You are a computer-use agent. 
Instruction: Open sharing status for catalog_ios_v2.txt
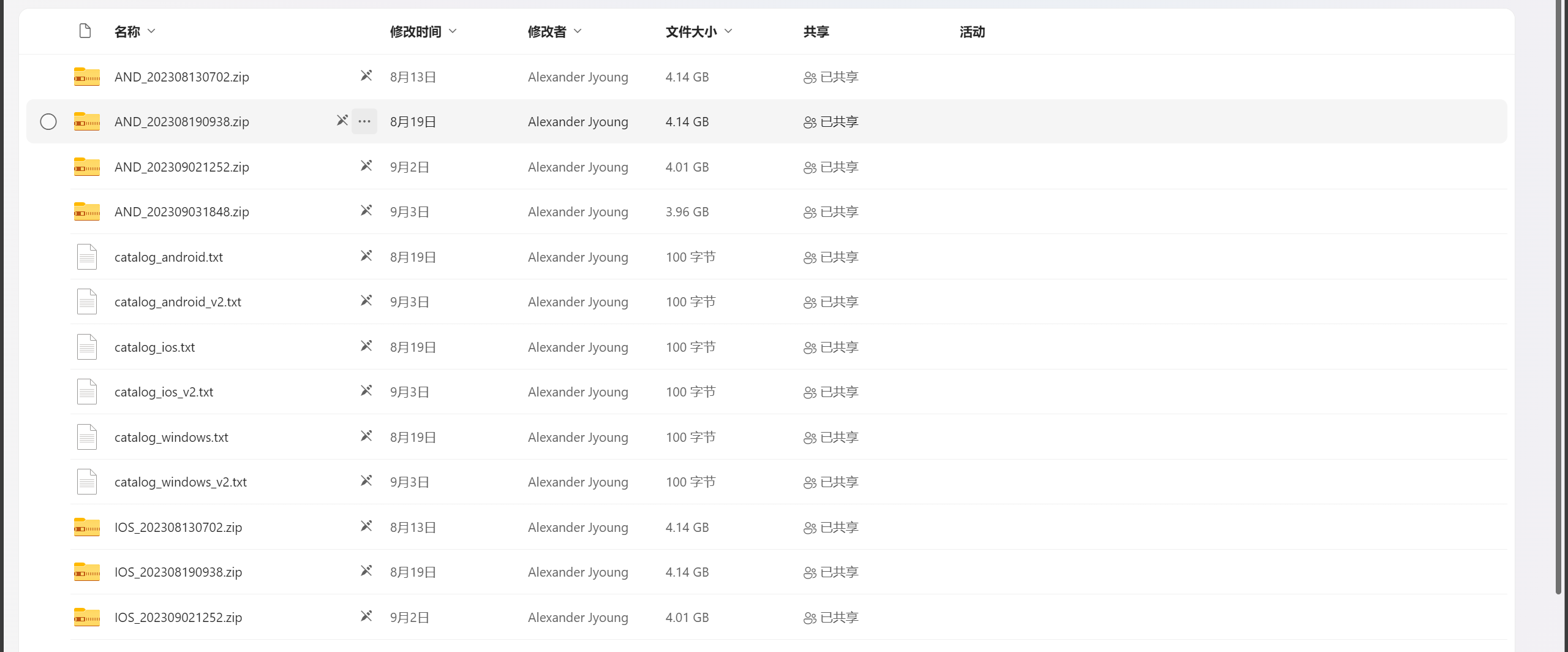tap(831, 392)
